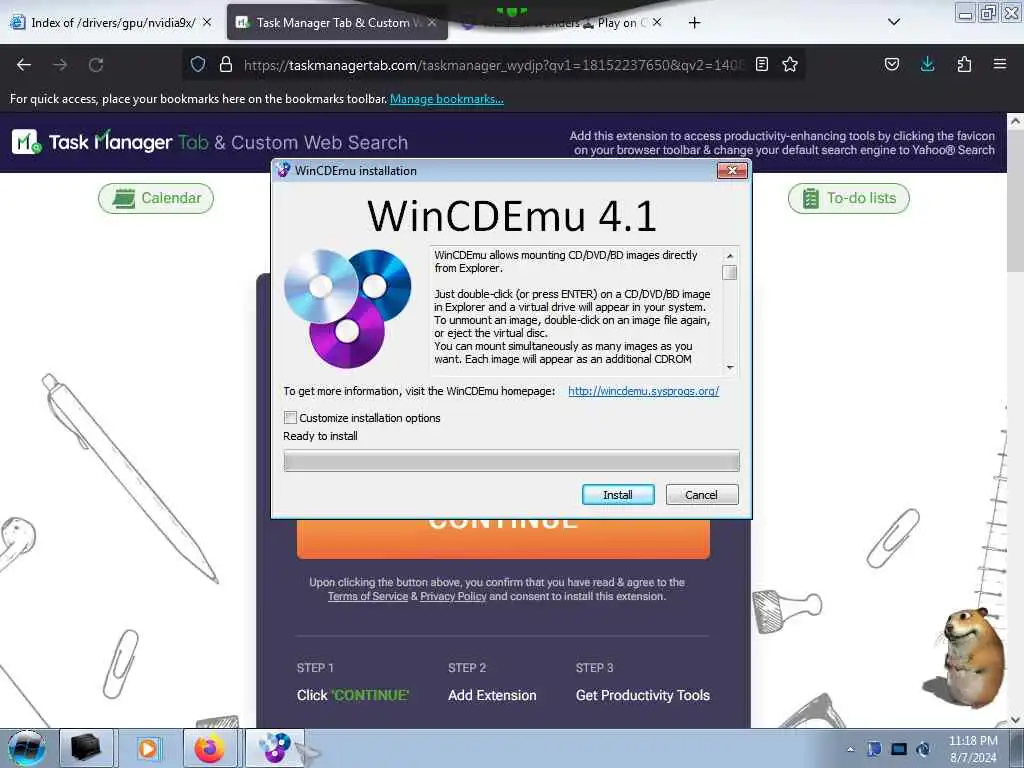Click the forward navigation arrow
The width and height of the screenshot is (1024, 768).
click(60, 65)
